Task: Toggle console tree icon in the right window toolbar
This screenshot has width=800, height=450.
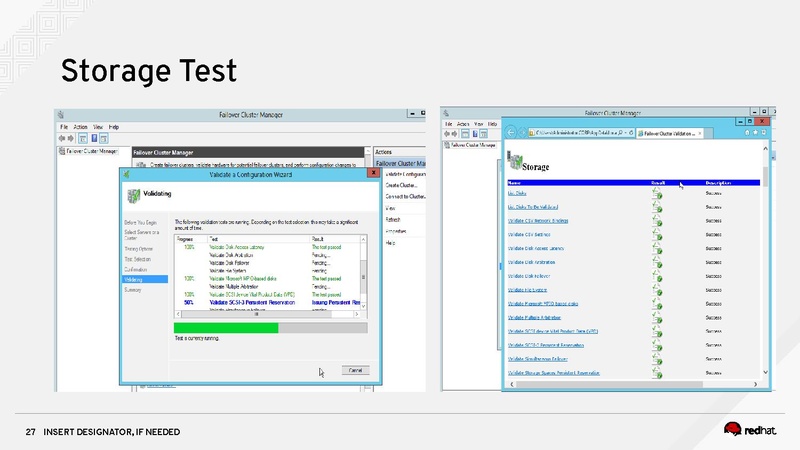Action: click(465, 134)
